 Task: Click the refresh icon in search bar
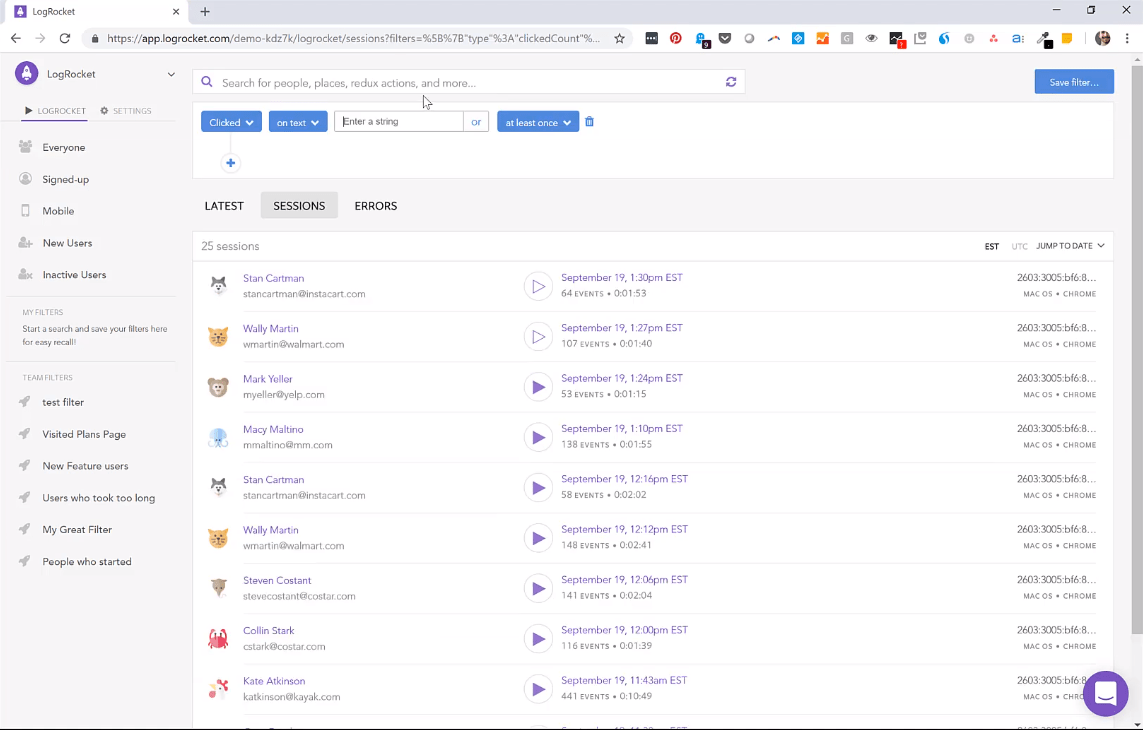[730, 82]
